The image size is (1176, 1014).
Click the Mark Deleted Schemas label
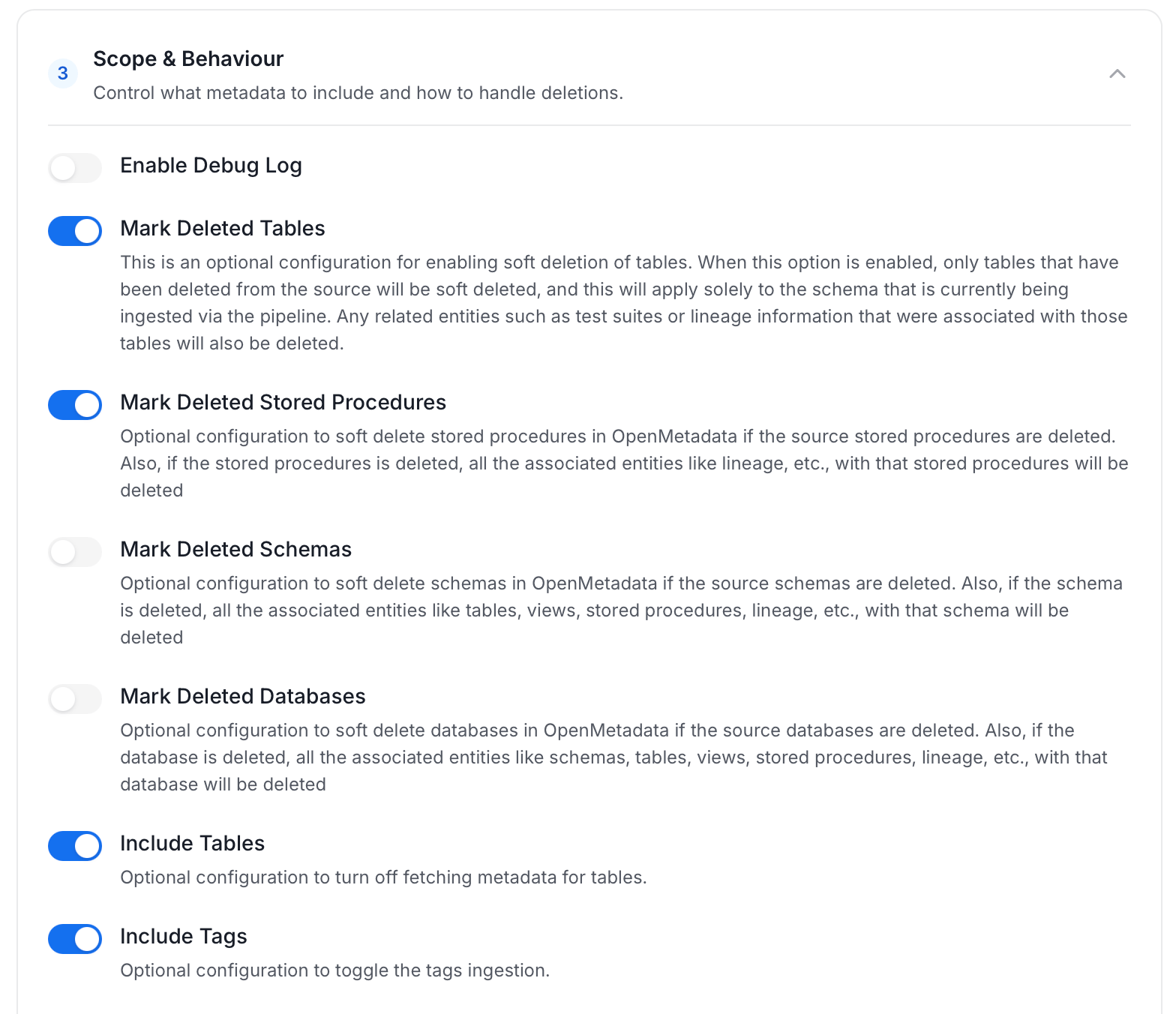pos(235,549)
